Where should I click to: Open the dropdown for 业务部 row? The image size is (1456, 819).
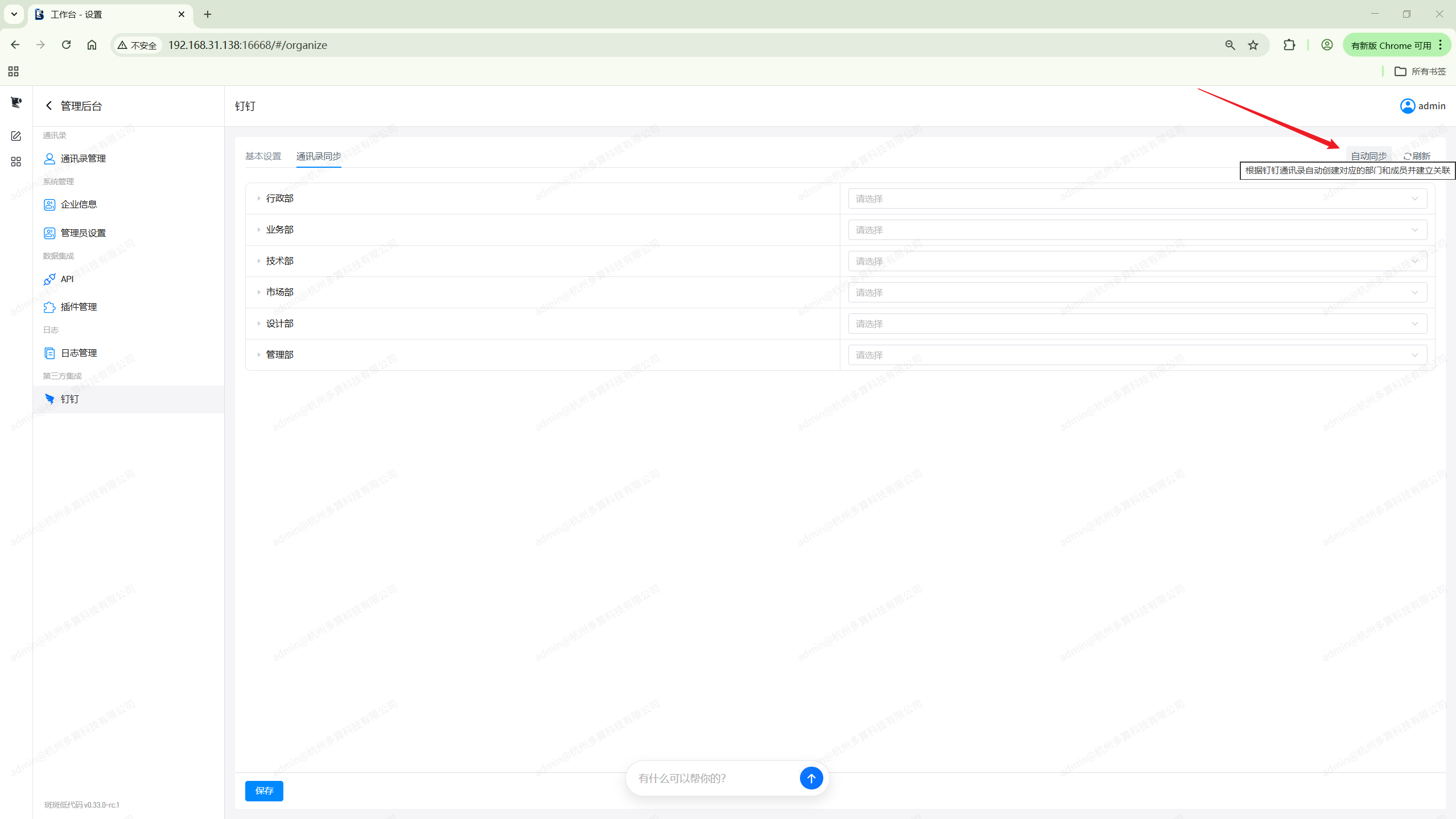pos(1137,230)
